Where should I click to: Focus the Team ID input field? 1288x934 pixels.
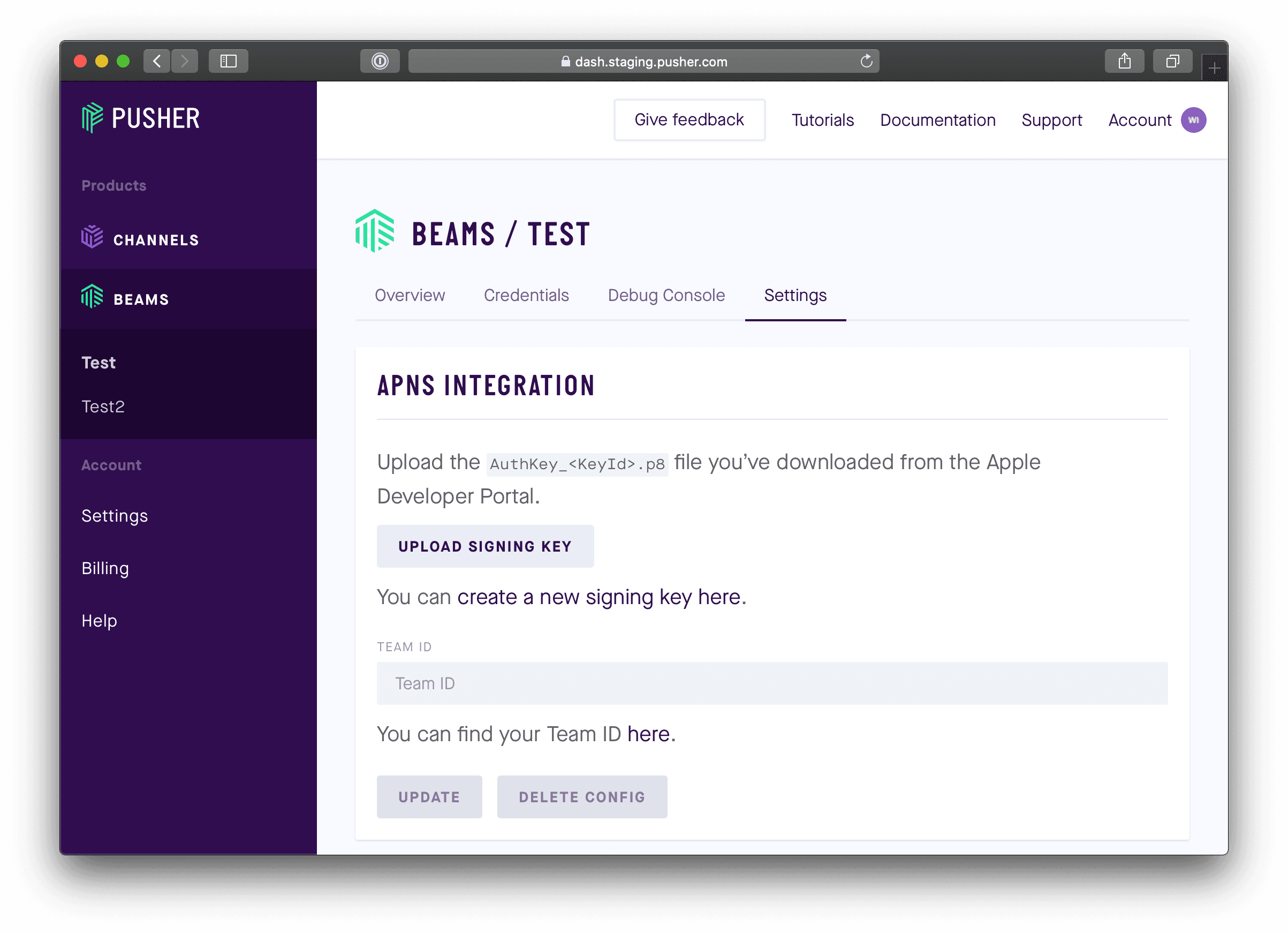pyautogui.click(x=772, y=683)
